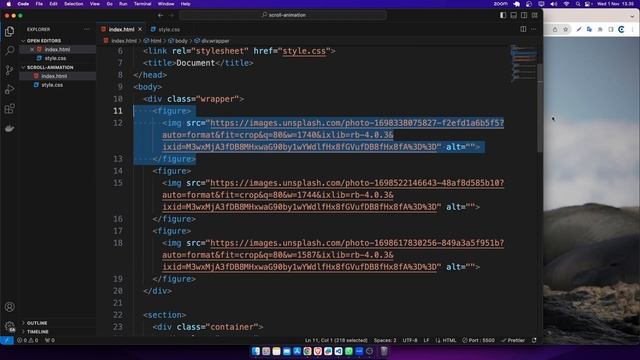This screenshot has height=360, width=640.
Task: Click the Split Editor Right icon
Action: [x=523, y=29]
